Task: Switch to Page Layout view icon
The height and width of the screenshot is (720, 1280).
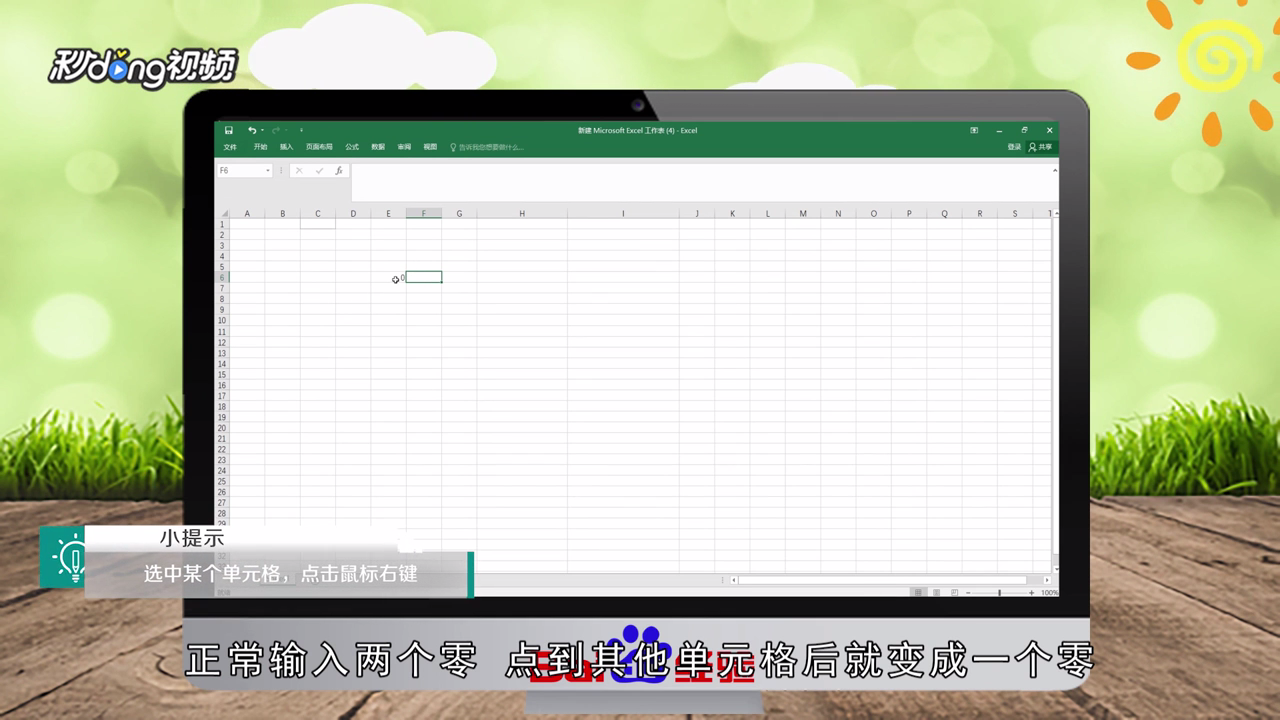Action: point(936,593)
